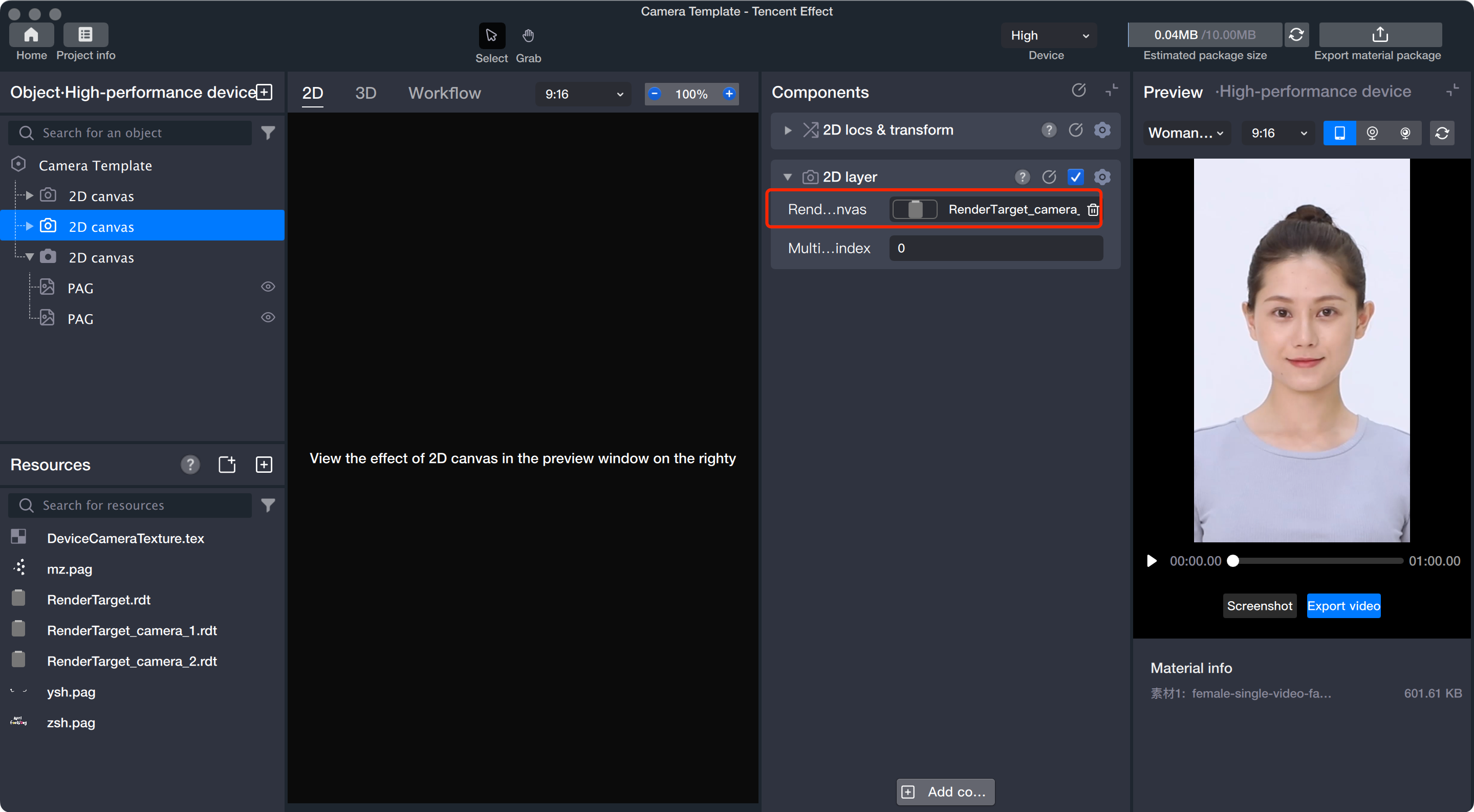The height and width of the screenshot is (812, 1474).
Task: Select the Grab hand tool
Action: point(528,36)
